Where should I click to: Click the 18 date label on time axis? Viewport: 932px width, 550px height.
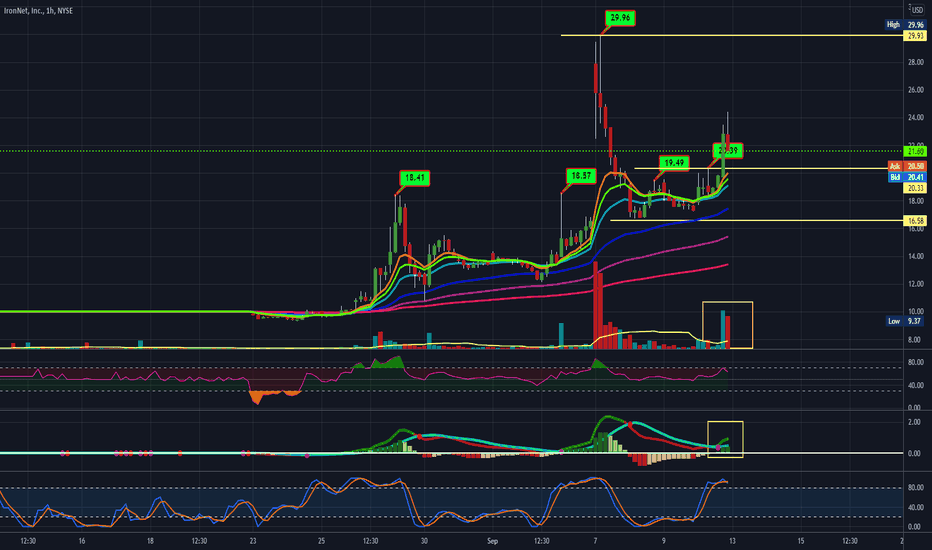[150, 541]
